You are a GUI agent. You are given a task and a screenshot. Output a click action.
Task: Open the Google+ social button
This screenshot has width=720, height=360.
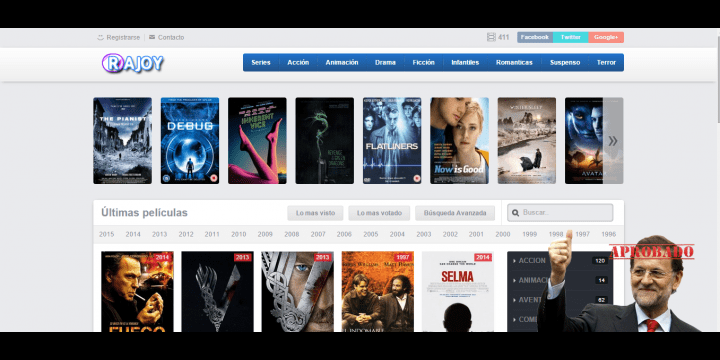pos(606,37)
